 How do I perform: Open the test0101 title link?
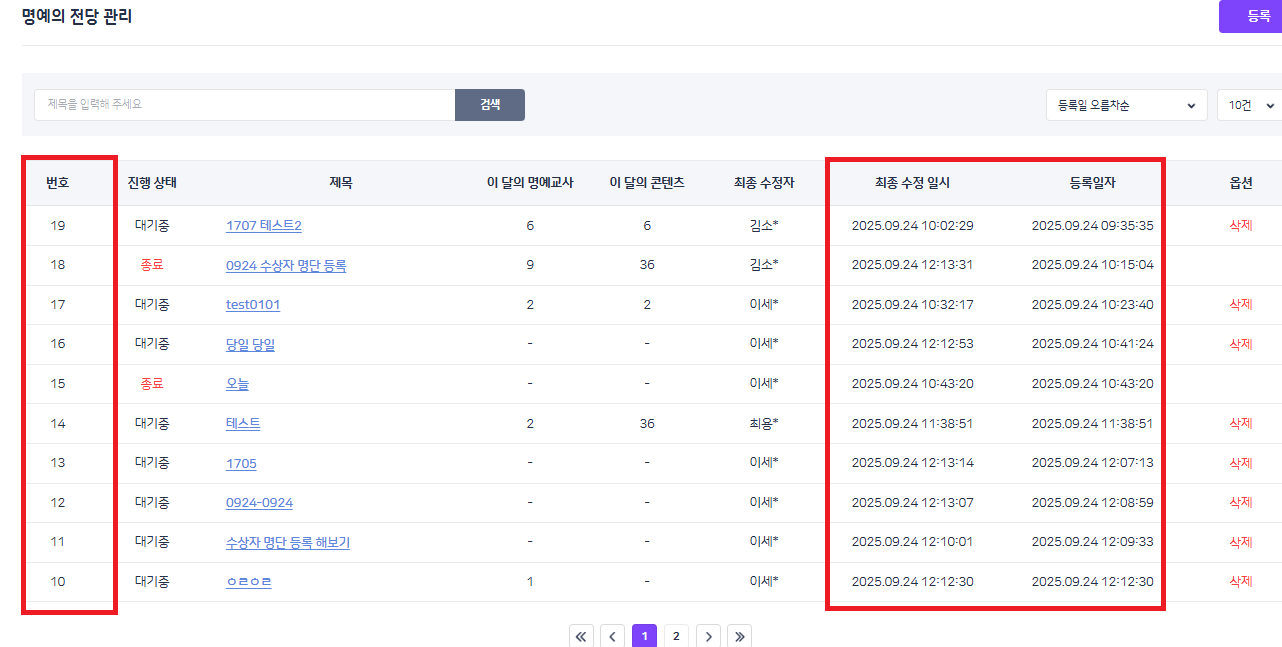[253, 305]
